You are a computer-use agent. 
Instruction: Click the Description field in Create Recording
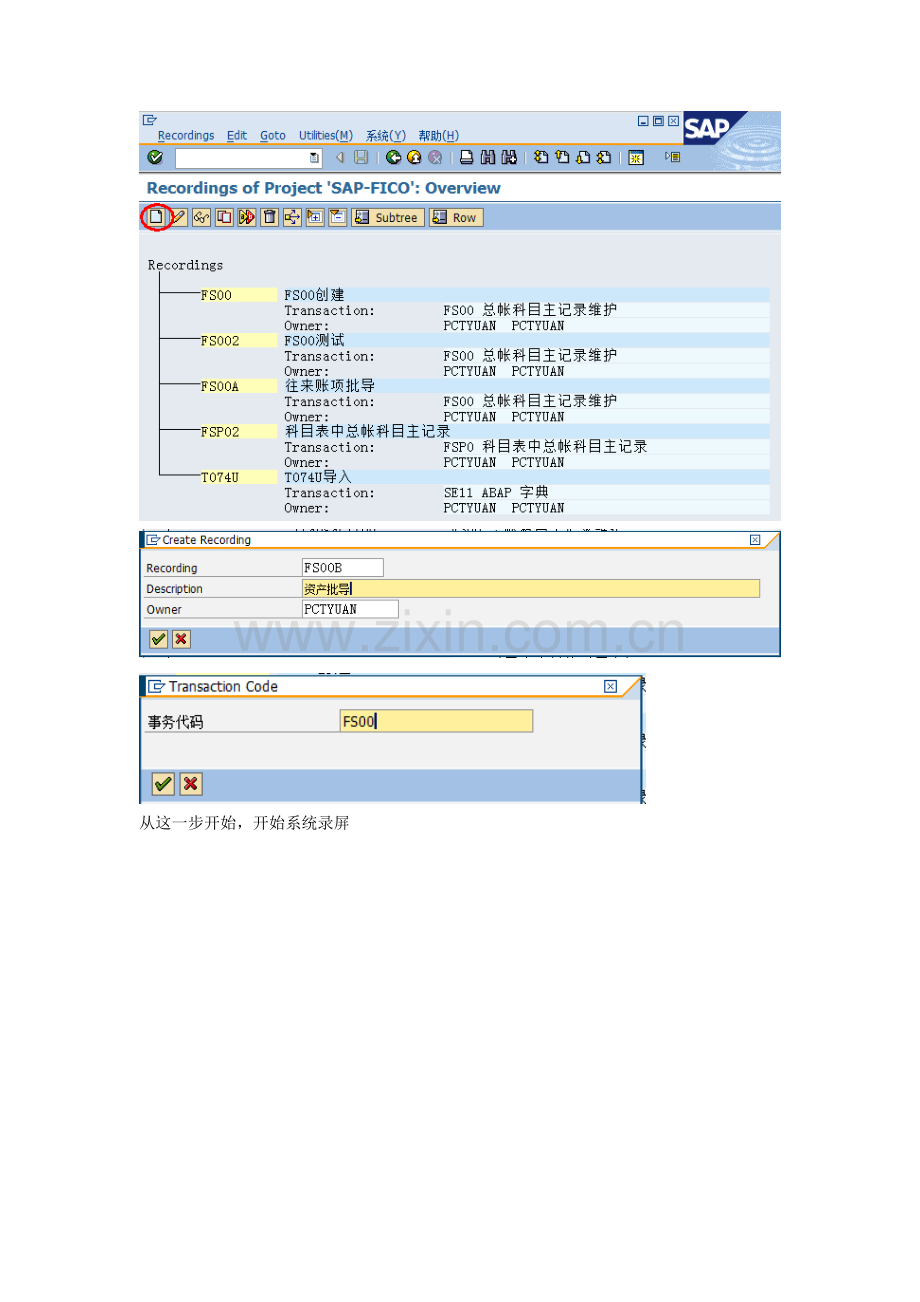[x=530, y=589]
